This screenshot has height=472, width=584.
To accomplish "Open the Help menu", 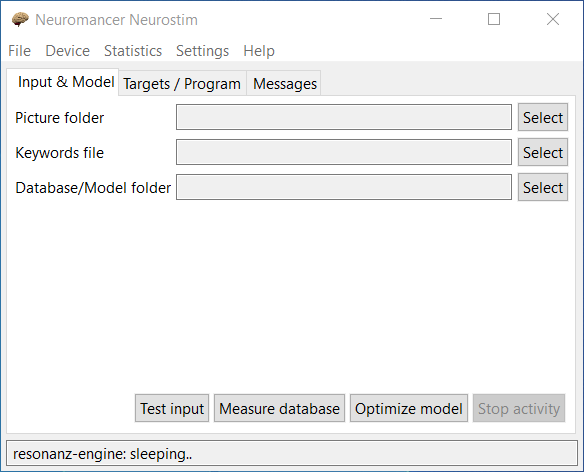I will (259, 51).
